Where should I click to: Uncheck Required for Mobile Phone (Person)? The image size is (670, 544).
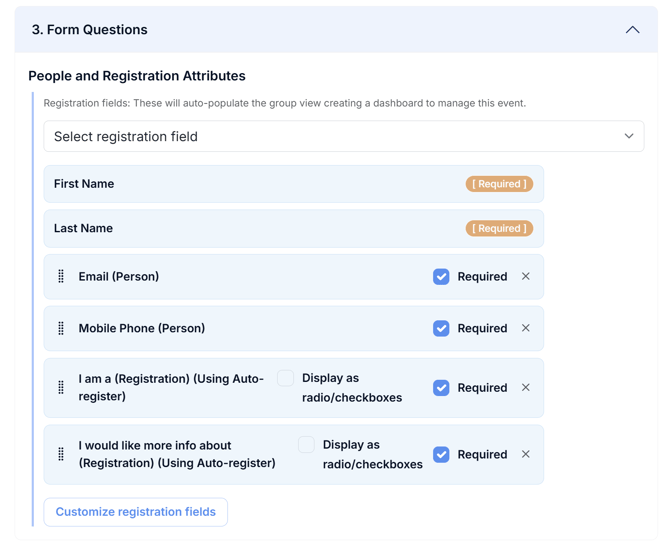click(x=441, y=329)
